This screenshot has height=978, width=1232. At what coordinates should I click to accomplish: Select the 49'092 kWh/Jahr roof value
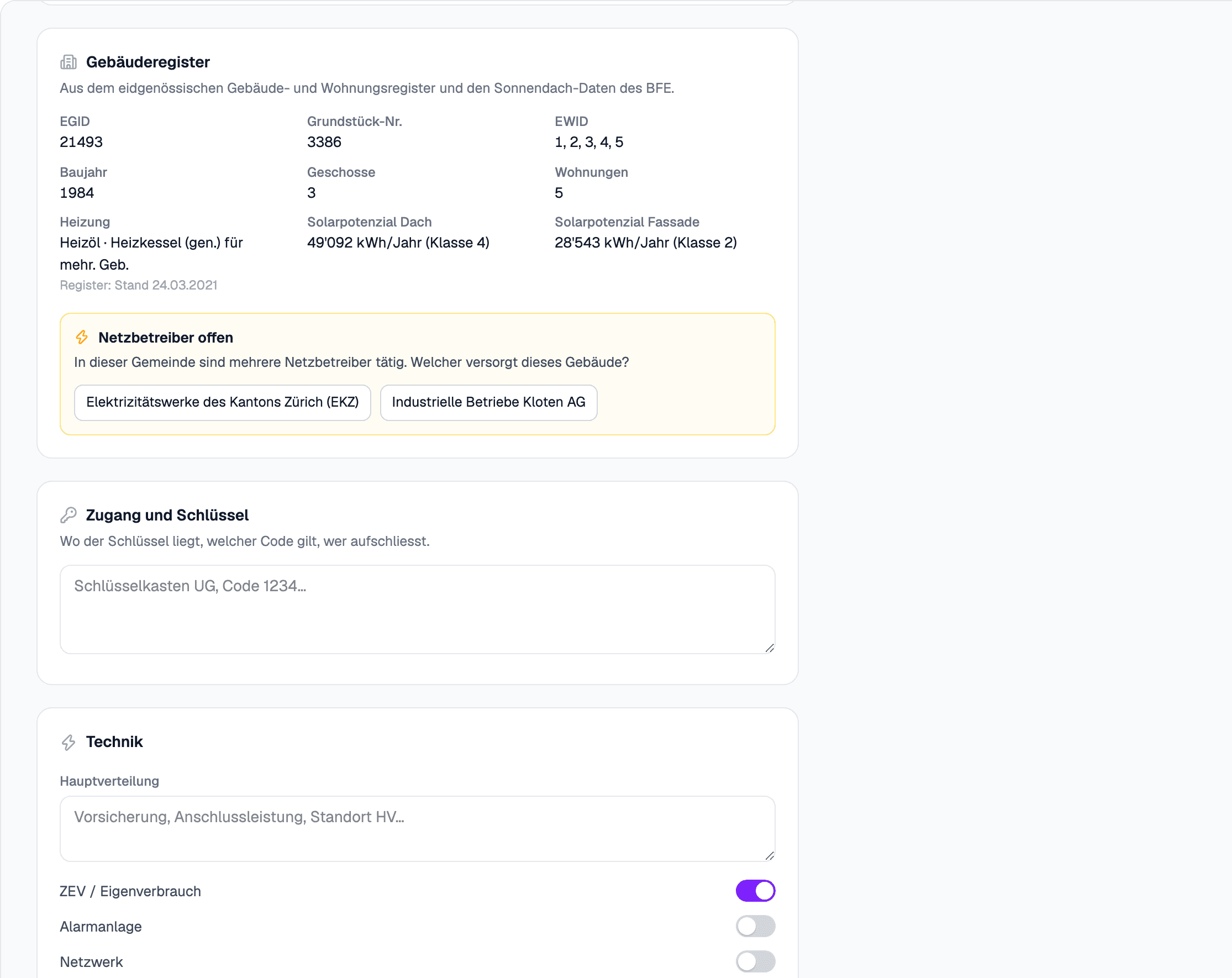pyautogui.click(x=398, y=243)
